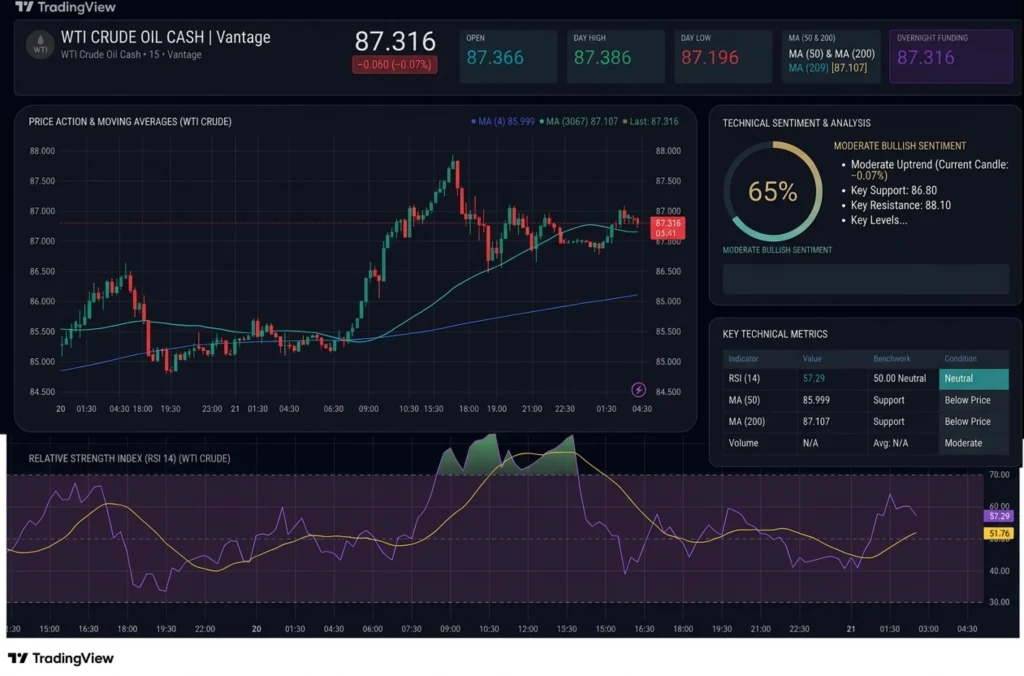The width and height of the screenshot is (1024, 676).
Task: Select the Day High 87.386 card
Action: 615,56
